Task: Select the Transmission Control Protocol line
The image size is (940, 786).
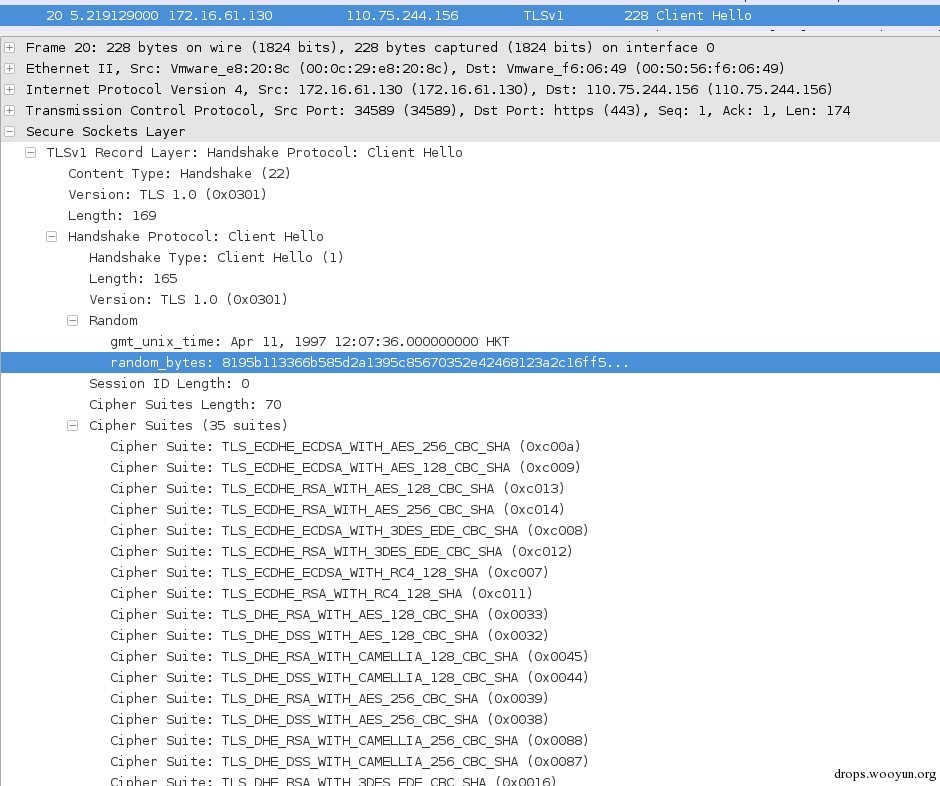Action: (438, 110)
